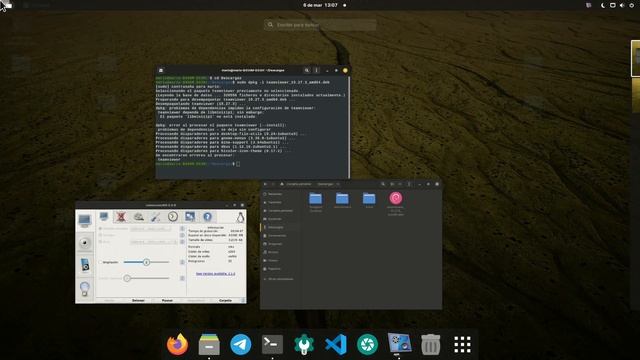Open the blue monitor tab in recorder toolbar
The width and height of the screenshot is (640, 360).
tap(104, 217)
